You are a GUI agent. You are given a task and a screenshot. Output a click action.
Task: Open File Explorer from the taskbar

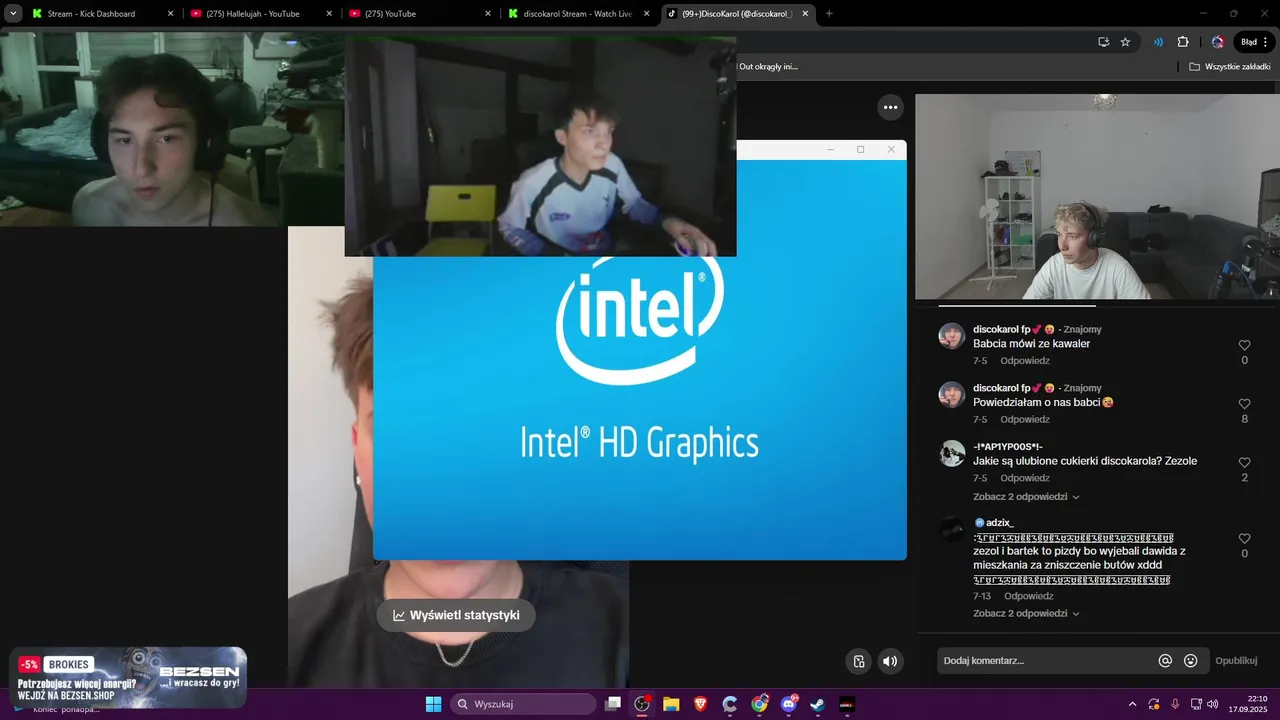point(671,704)
